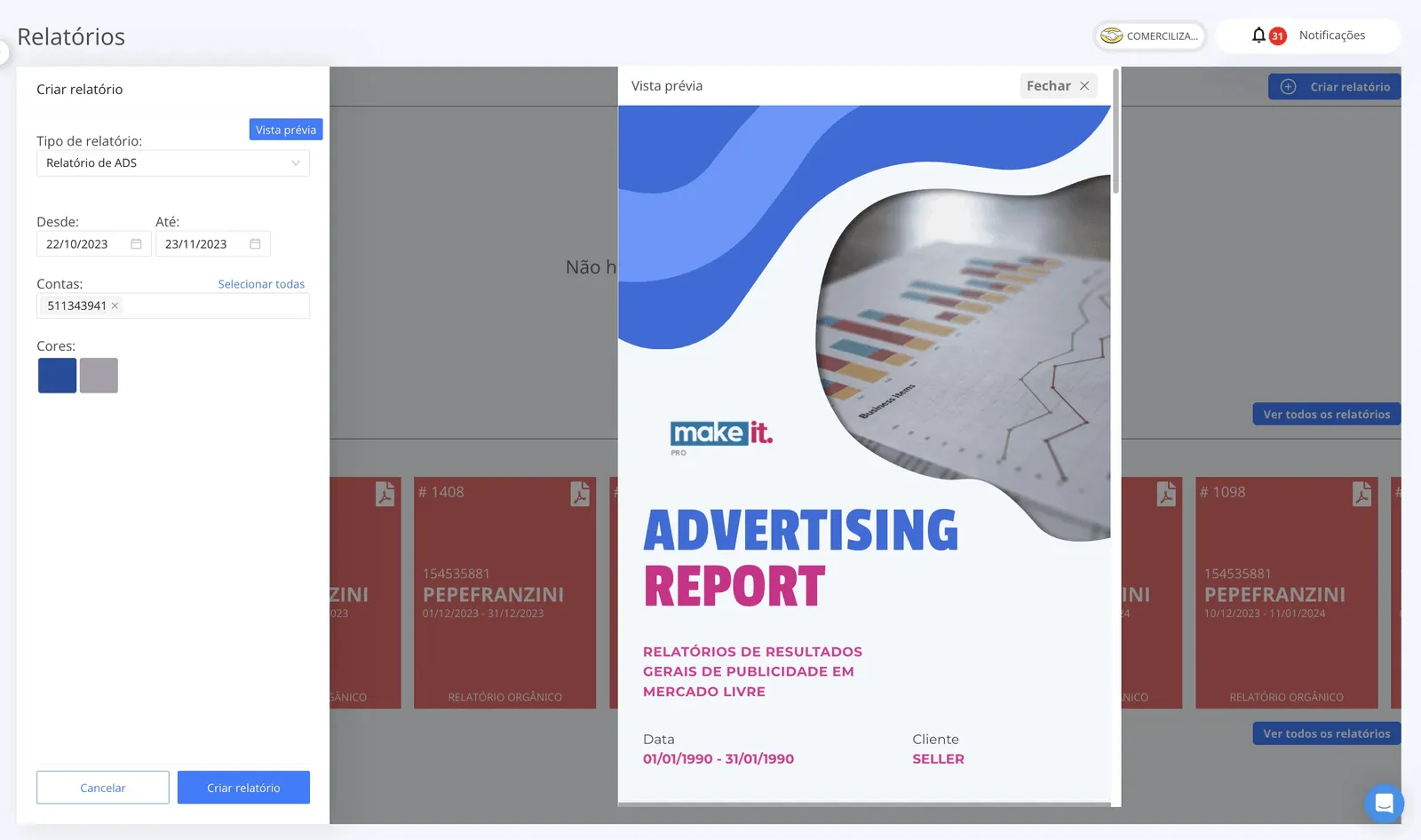Image resolution: width=1421 pixels, height=840 pixels.
Task: Click the PDF icon on partially hidden left card
Action: click(x=385, y=494)
